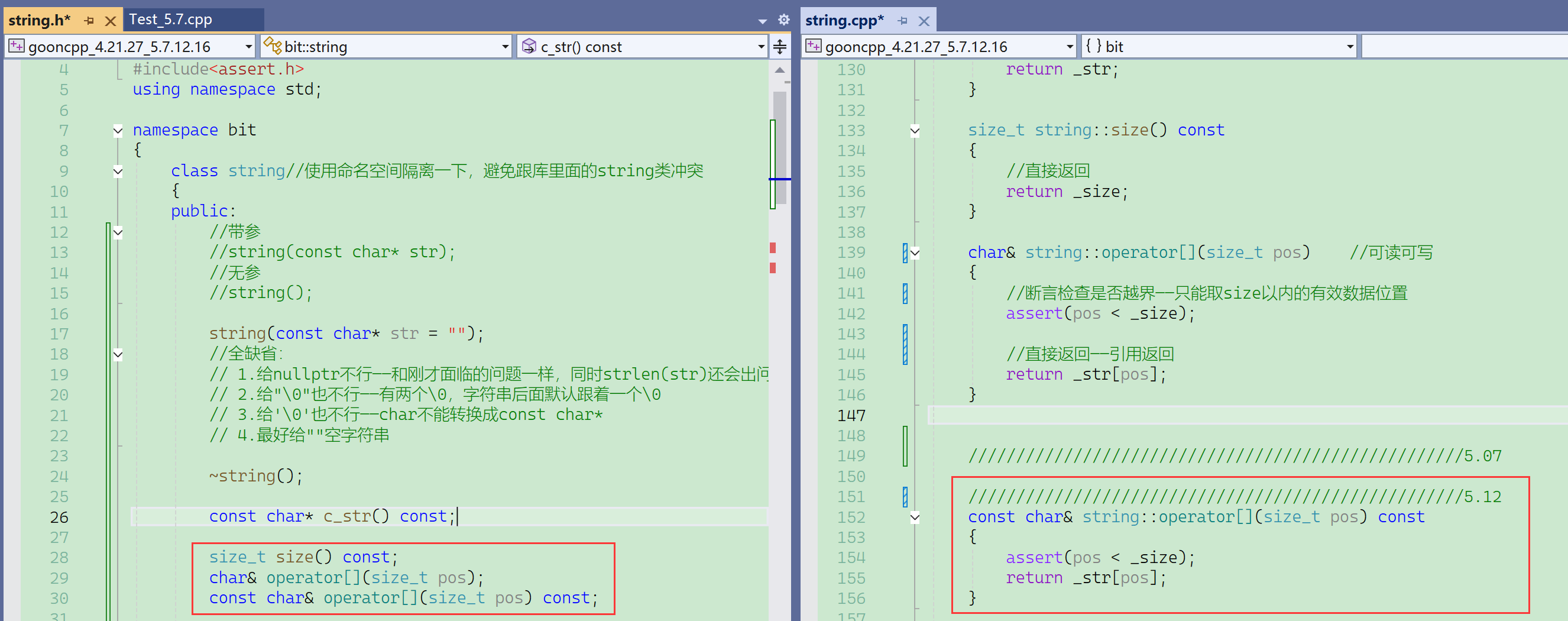Collapse the comment block at line 12

(118, 232)
